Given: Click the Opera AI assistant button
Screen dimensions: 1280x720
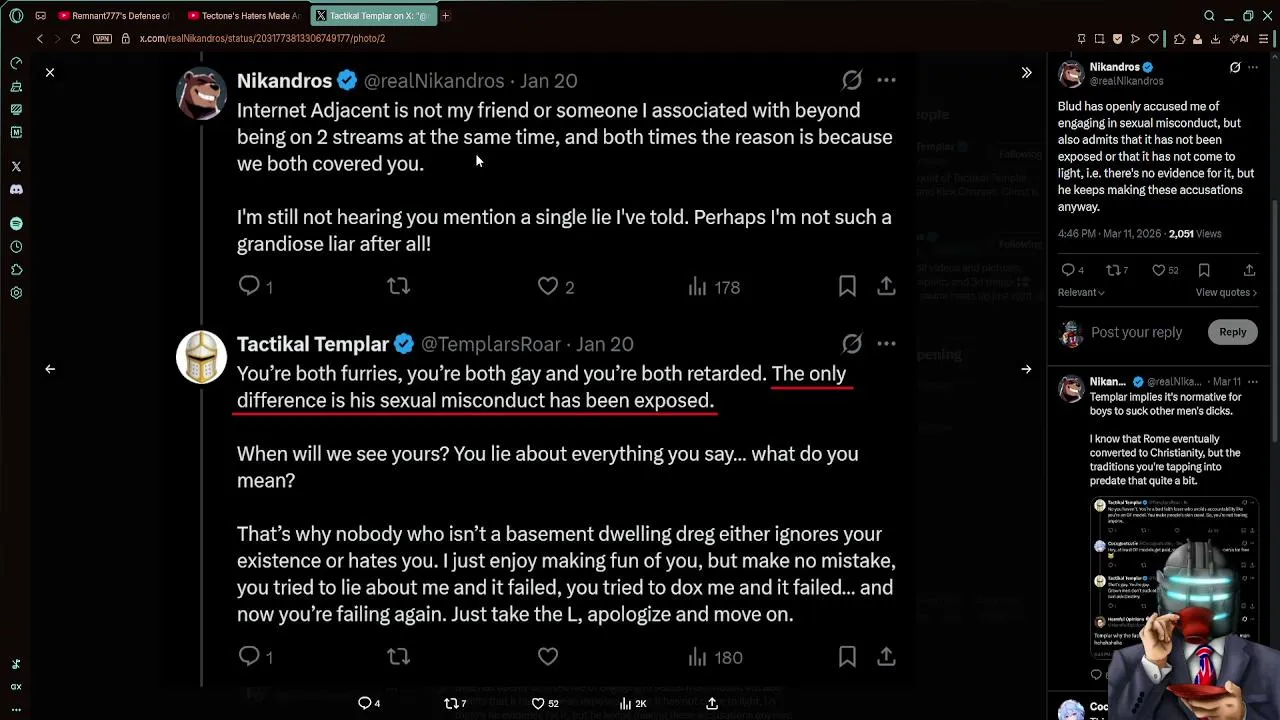Looking at the screenshot, I should pos(1240,39).
